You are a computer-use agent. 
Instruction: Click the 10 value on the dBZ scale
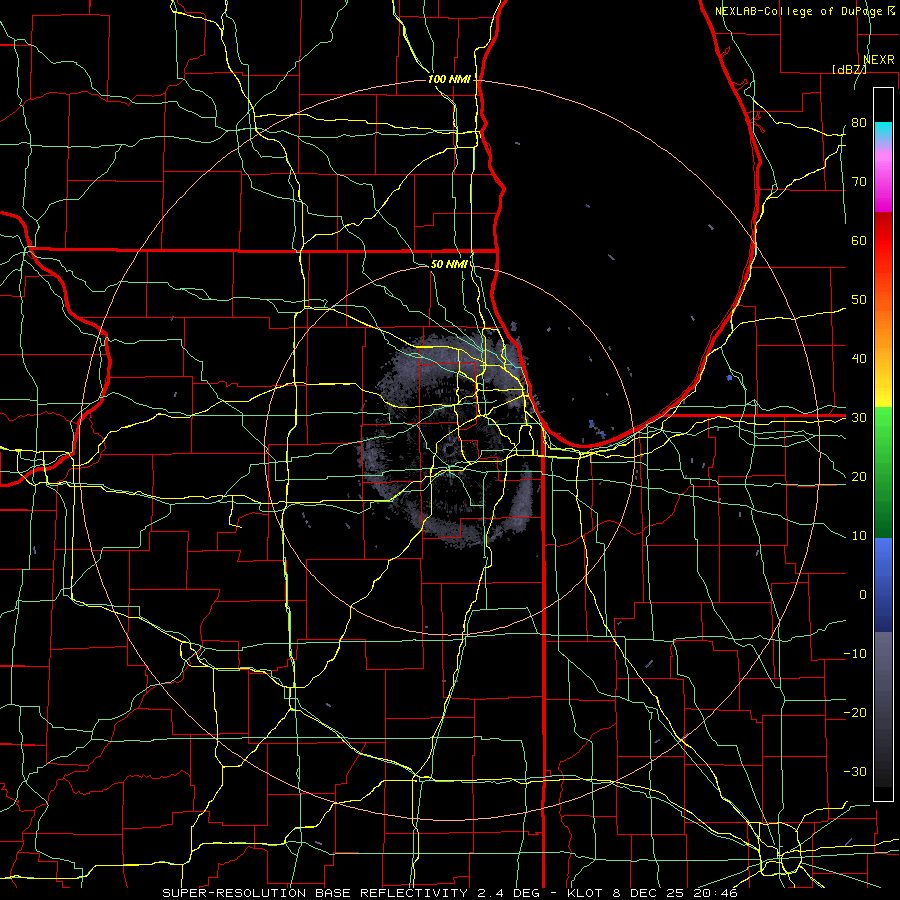(859, 536)
